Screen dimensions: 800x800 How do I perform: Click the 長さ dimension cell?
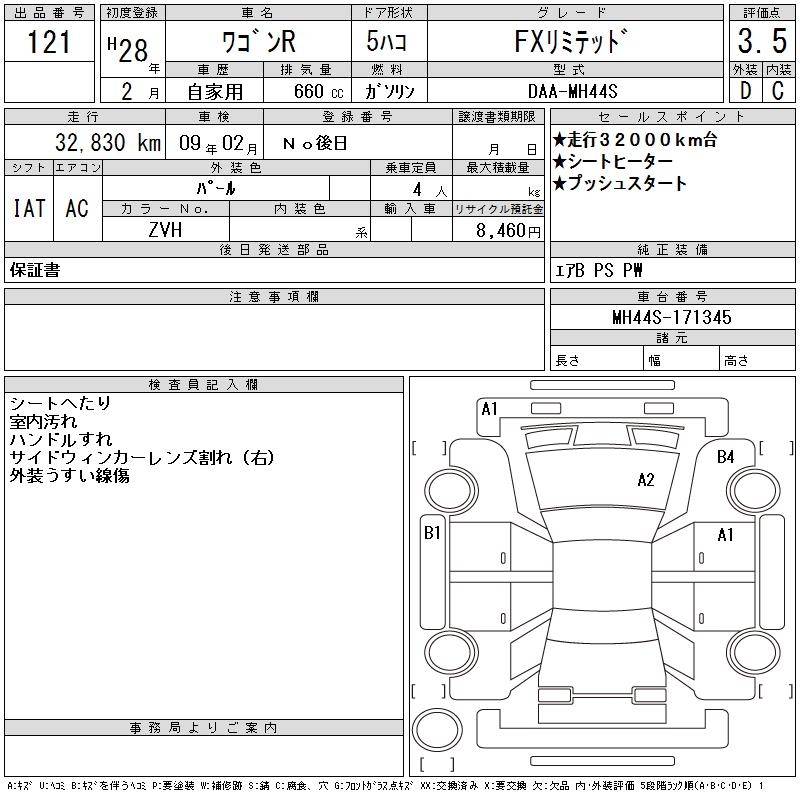(x=597, y=358)
